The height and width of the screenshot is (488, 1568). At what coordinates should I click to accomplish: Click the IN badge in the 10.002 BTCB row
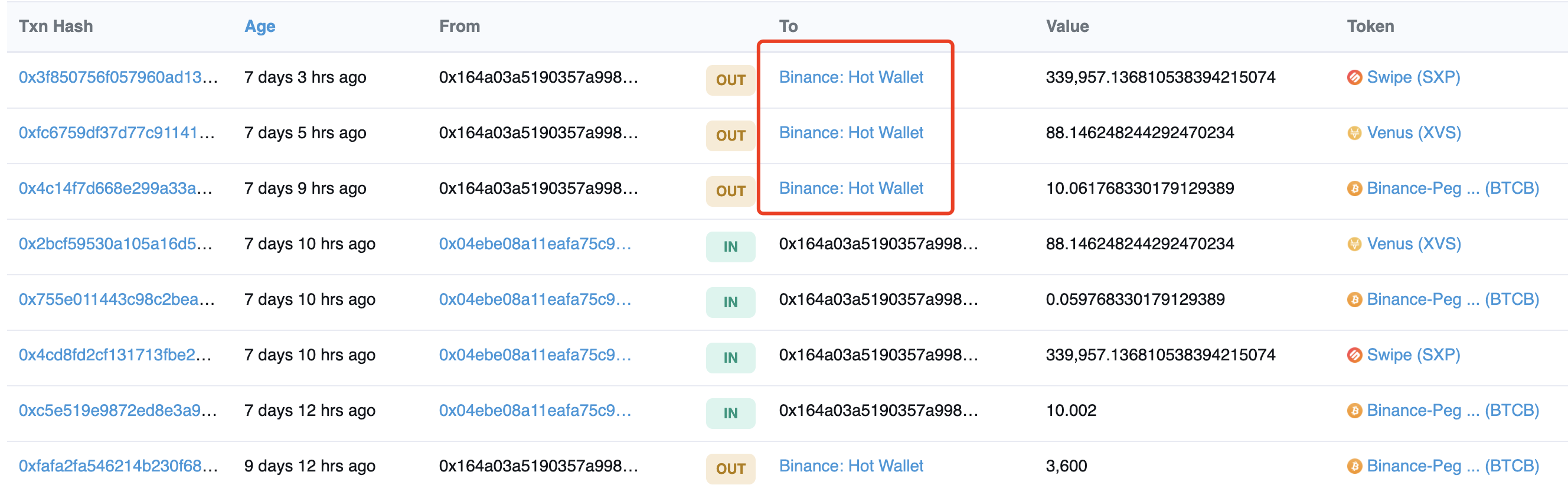(730, 412)
